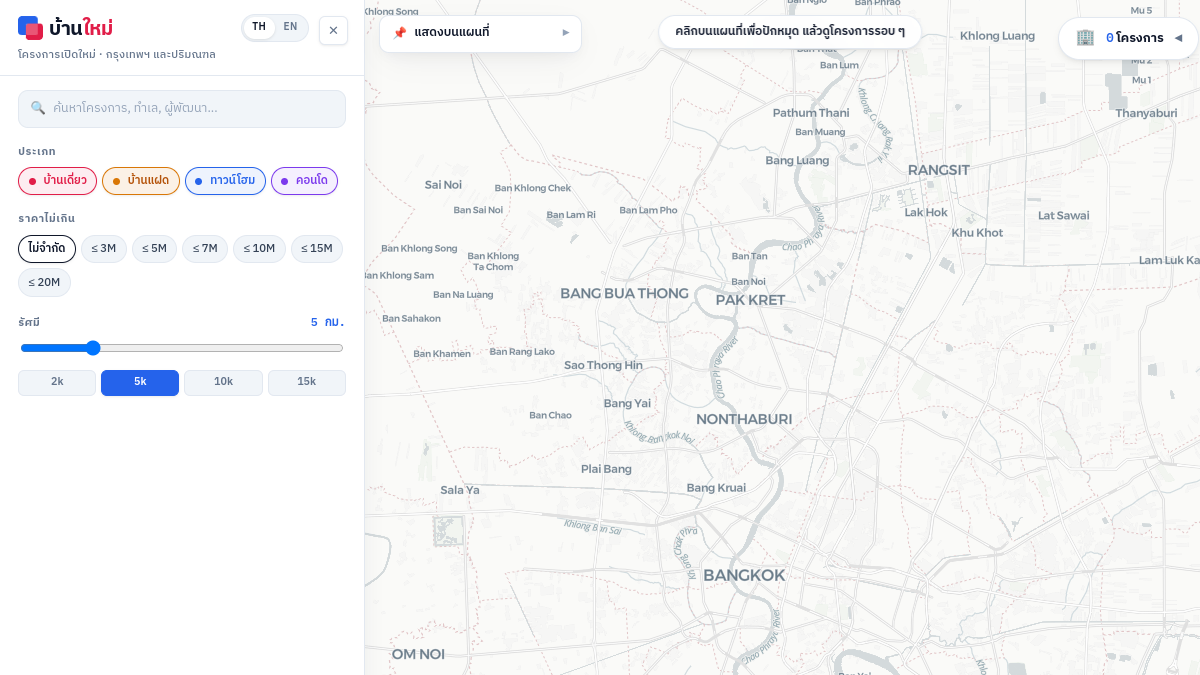Viewport: 1200px width, 675px height.
Task: Click Sala Ya label on the map
Action: (460, 490)
